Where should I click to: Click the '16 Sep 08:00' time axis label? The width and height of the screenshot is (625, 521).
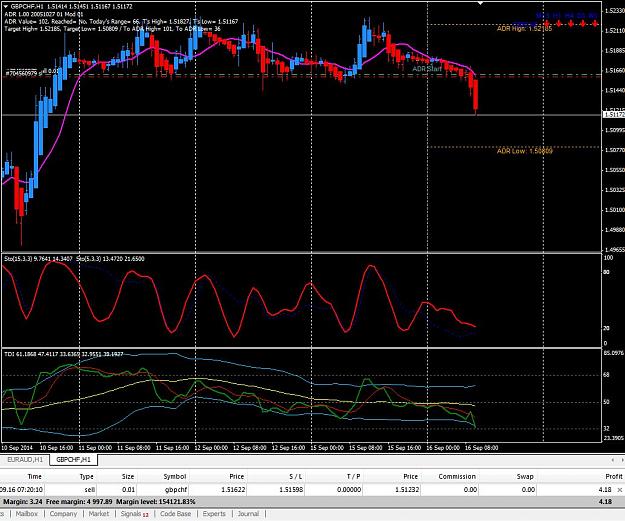pos(482,448)
